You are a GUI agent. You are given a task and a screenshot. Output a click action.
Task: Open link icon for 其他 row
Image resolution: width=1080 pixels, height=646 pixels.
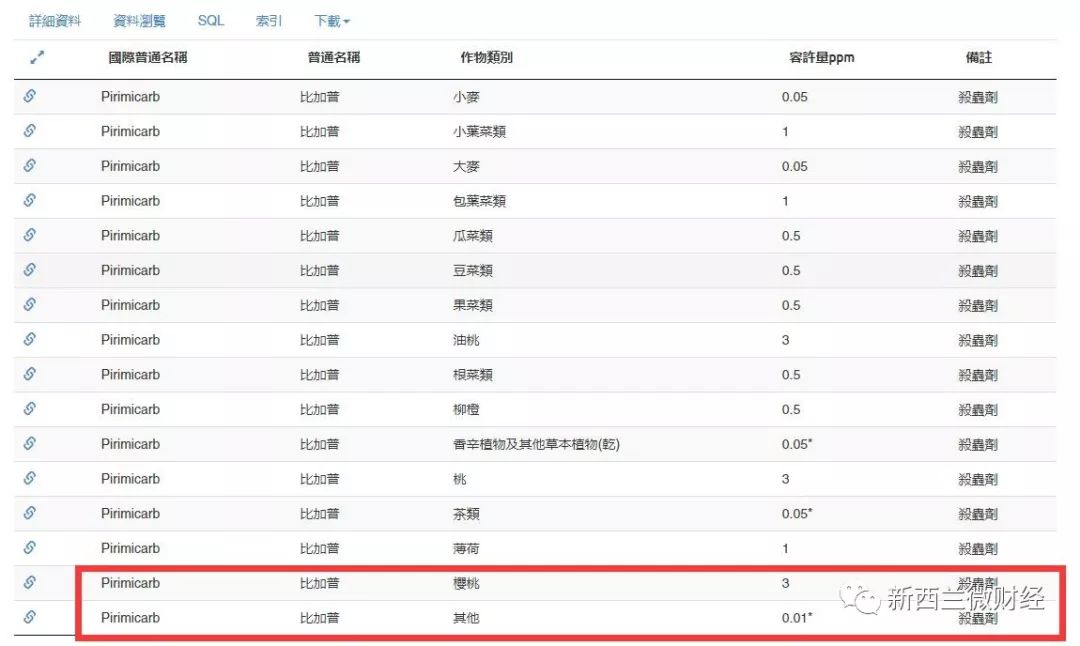[x=30, y=616]
